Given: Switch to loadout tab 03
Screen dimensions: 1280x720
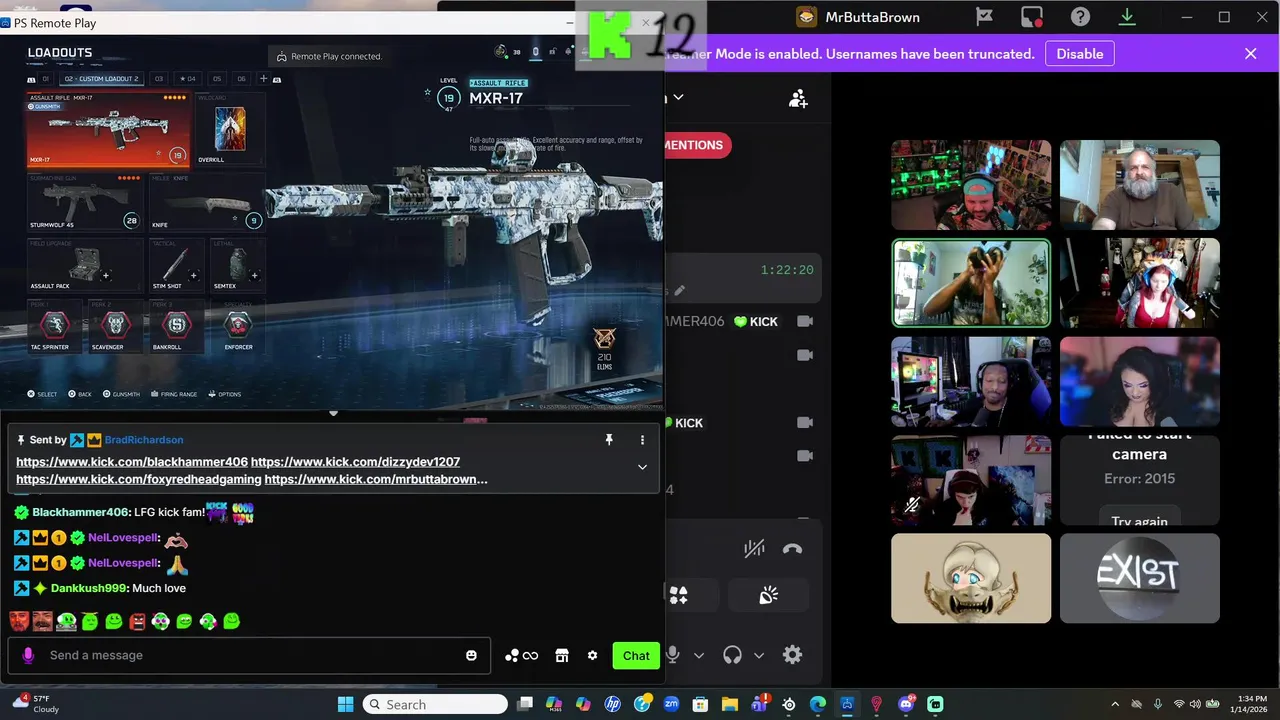Looking at the screenshot, I should (158, 79).
